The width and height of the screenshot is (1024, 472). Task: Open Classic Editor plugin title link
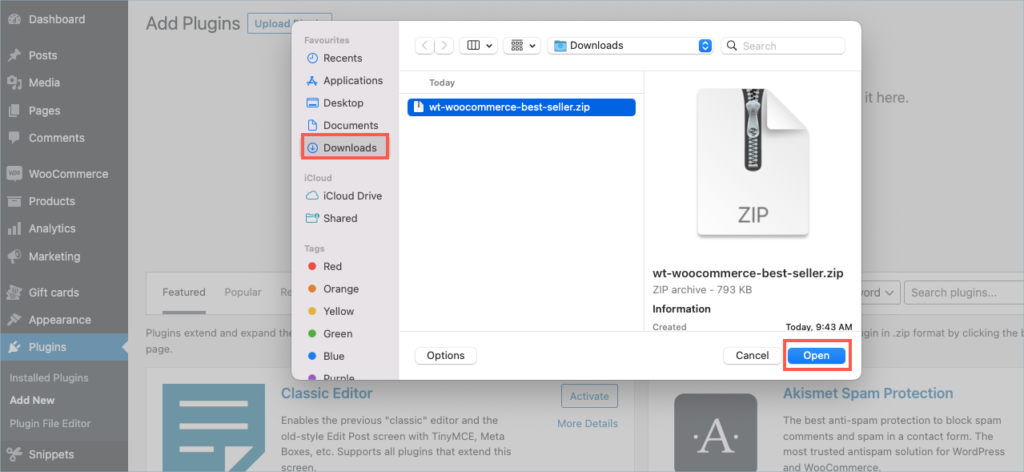327,393
